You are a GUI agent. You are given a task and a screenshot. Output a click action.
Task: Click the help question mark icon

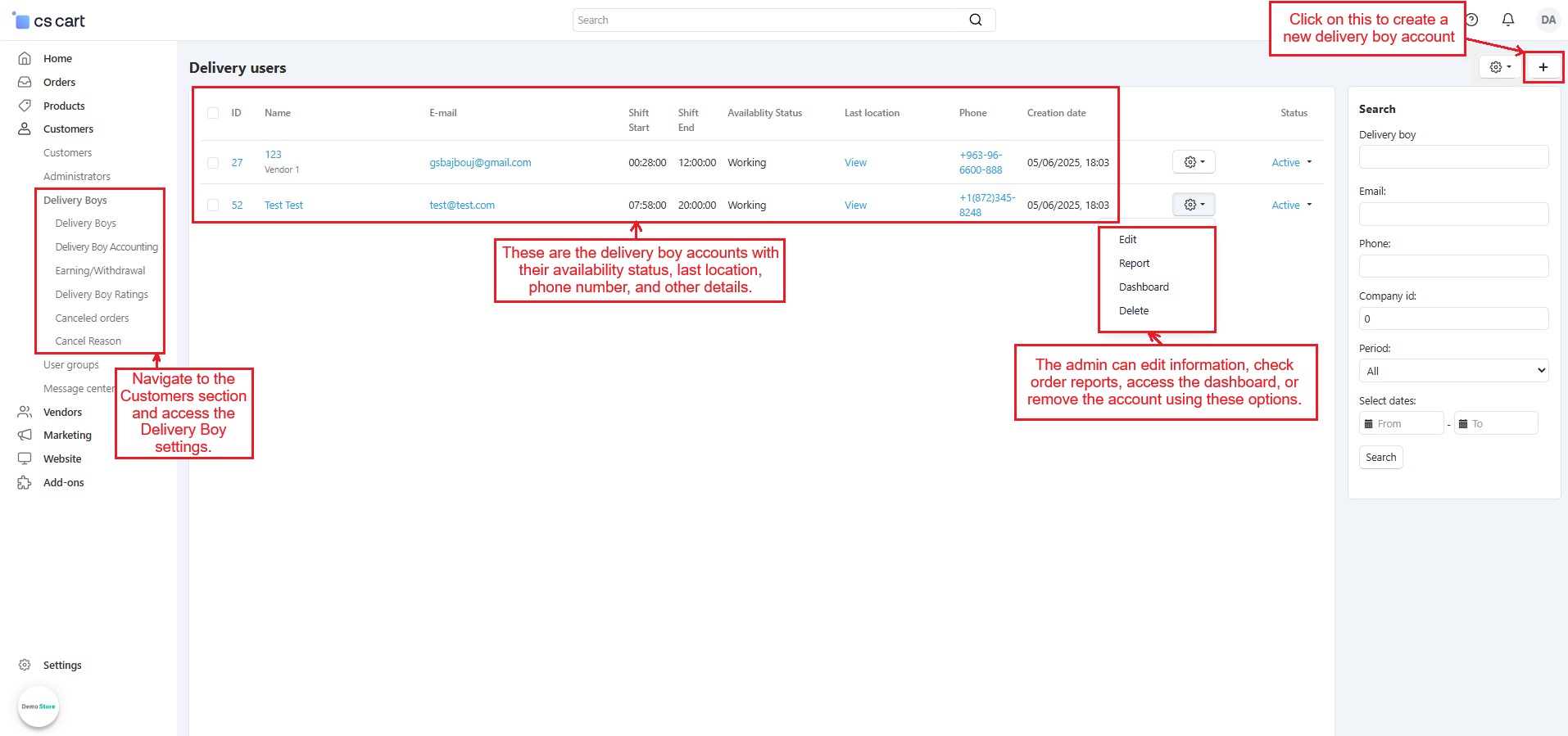[1472, 20]
